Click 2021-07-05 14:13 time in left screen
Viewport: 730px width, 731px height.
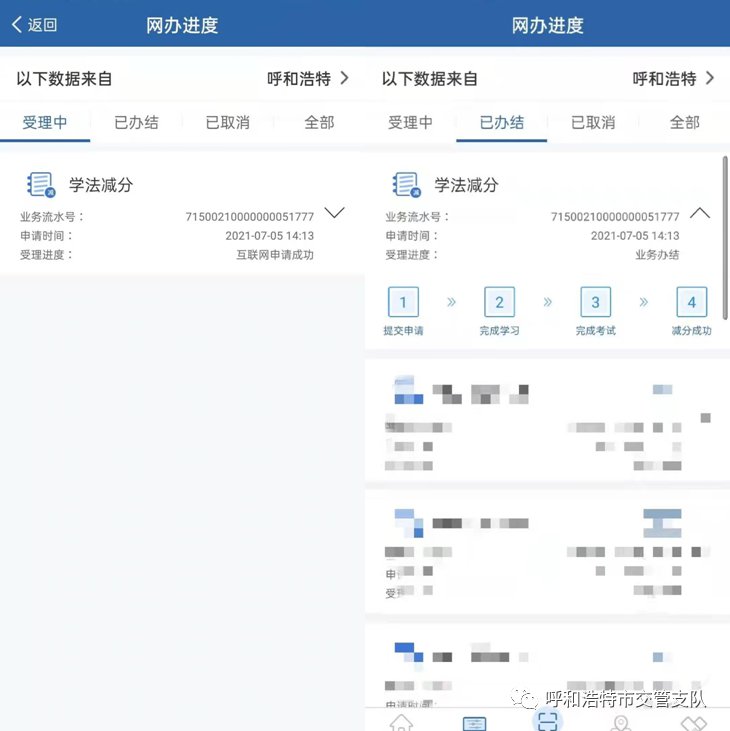[x=269, y=236]
